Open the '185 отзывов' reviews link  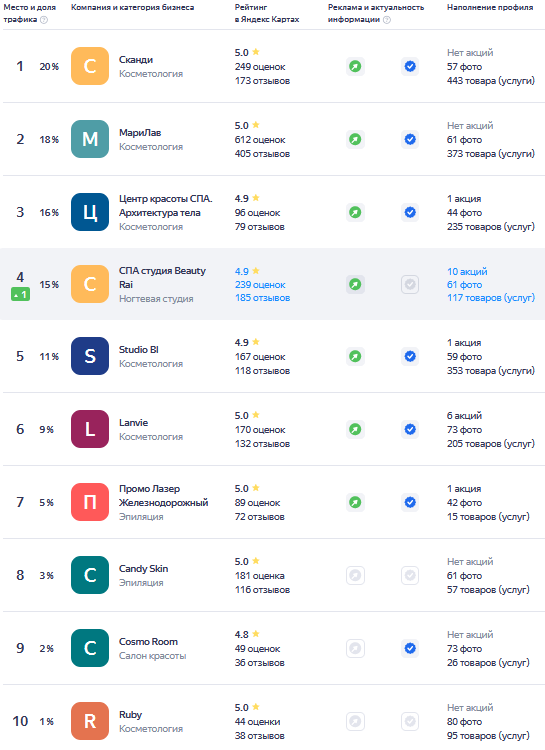(x=262, y=298)
